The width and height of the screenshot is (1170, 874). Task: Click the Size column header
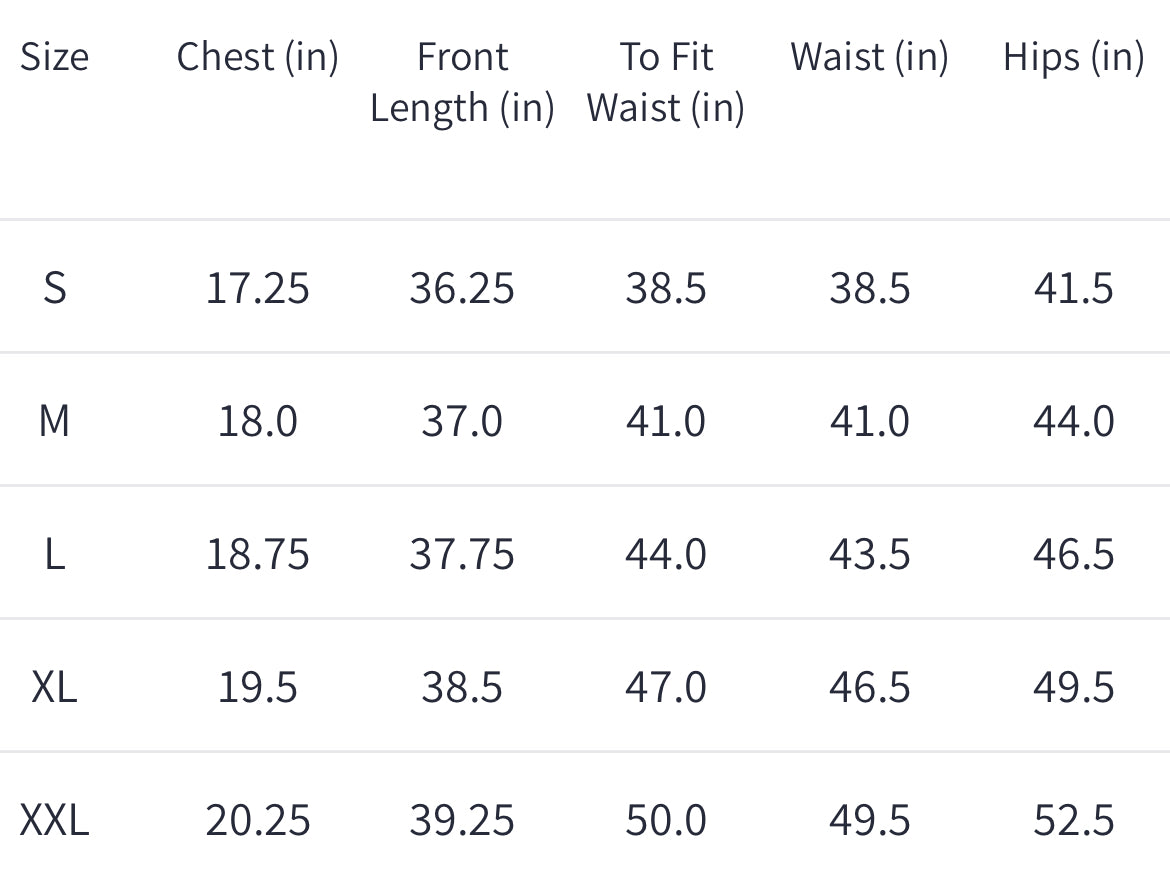[x=54, y=57]
